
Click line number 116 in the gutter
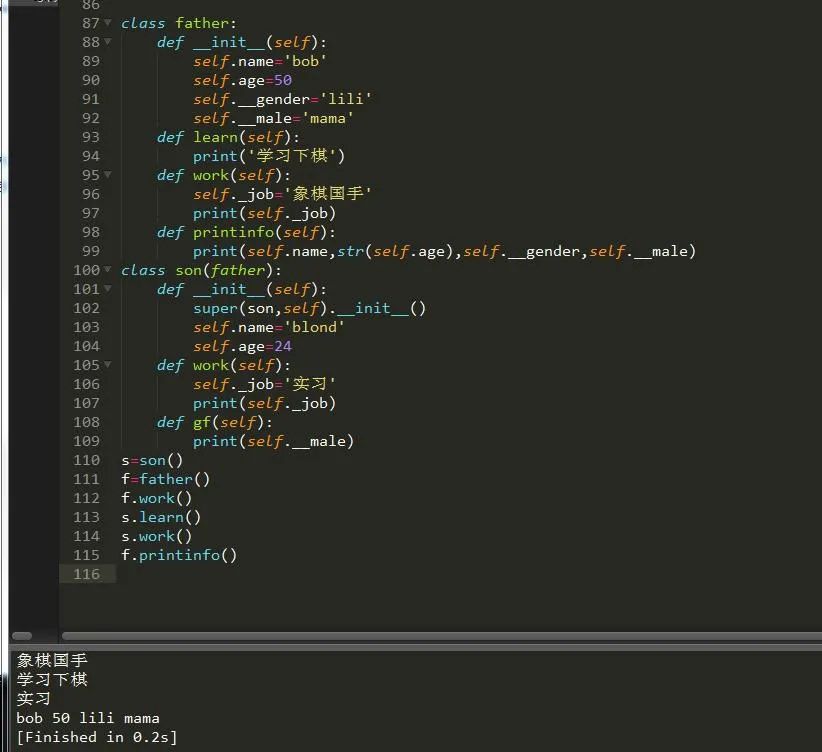click(x=86, y=574)
